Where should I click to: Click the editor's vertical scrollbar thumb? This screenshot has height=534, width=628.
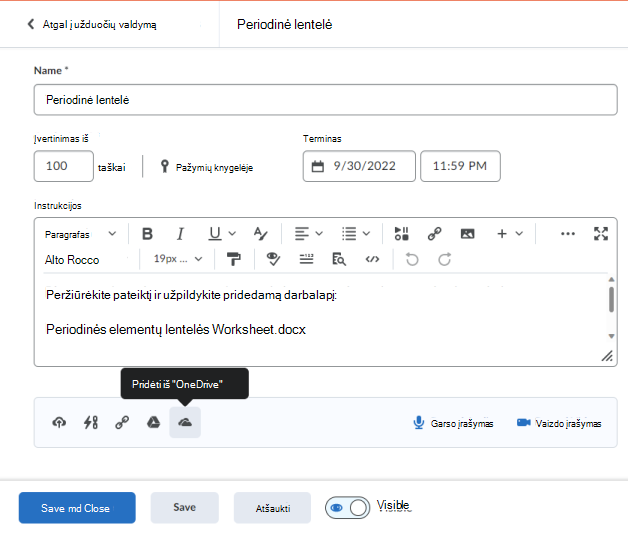(611, 299)
